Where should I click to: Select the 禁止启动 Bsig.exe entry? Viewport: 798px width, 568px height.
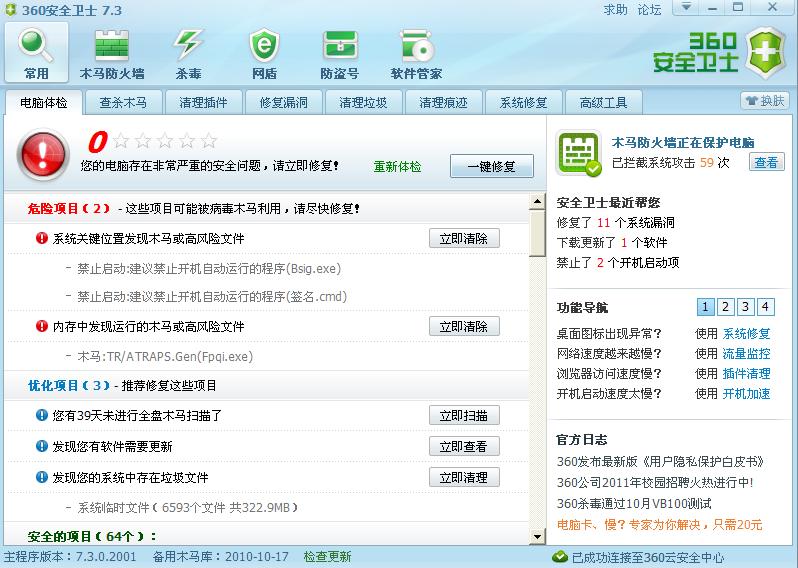[209, 268]
